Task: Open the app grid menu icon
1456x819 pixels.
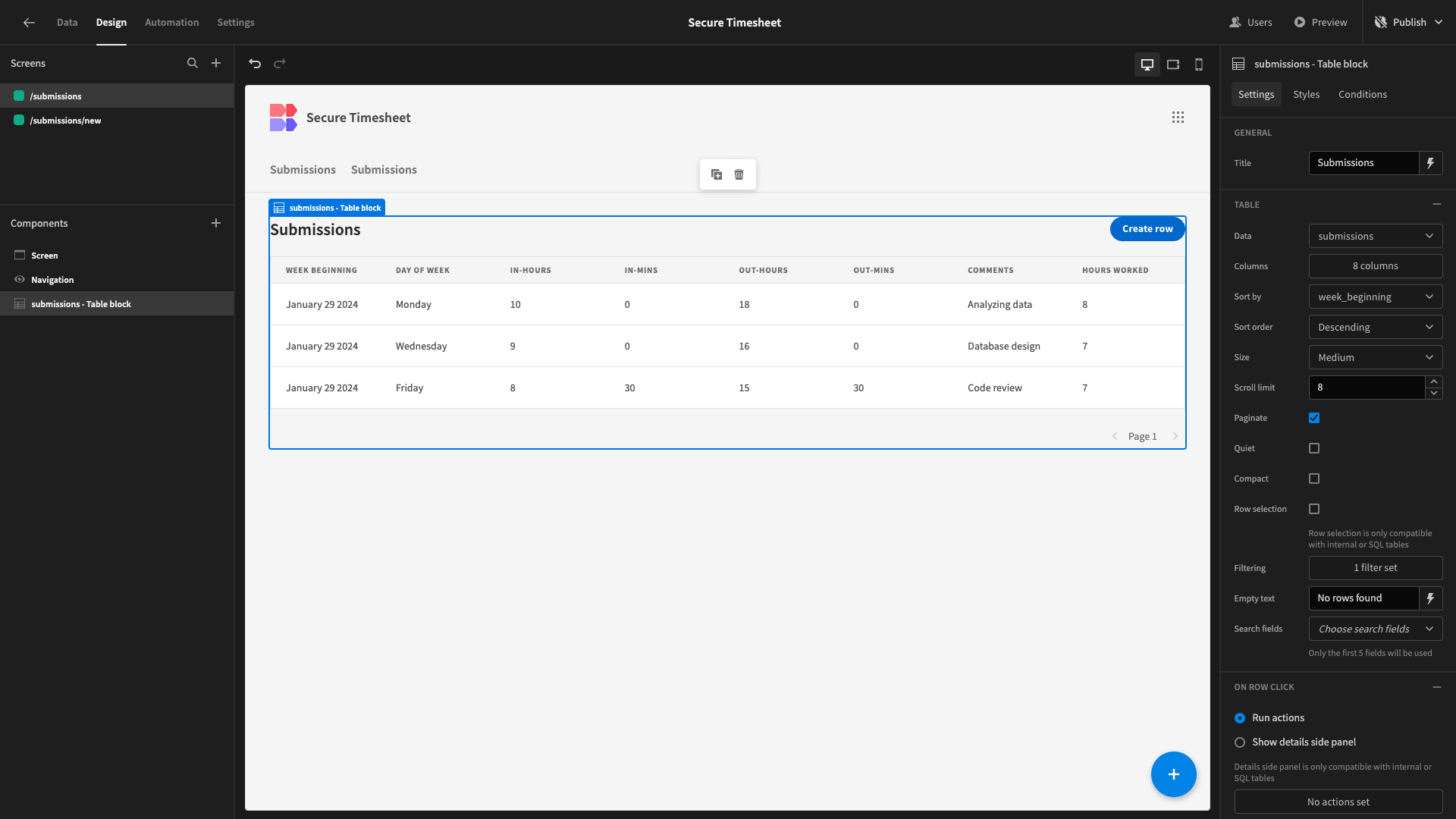Action: coord(1178,118)
